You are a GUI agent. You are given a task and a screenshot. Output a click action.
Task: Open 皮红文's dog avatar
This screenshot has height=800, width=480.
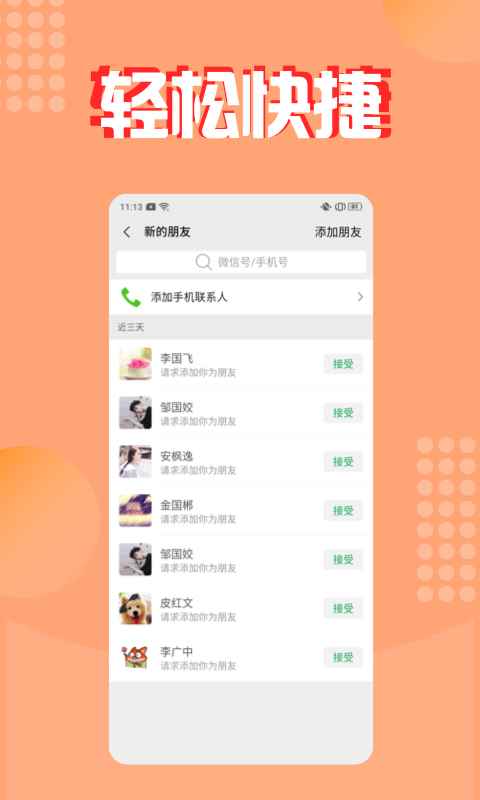point(135,608)
